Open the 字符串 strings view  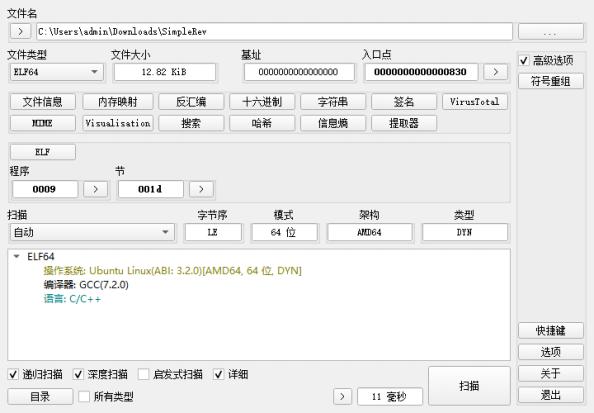tap(333, 102)
